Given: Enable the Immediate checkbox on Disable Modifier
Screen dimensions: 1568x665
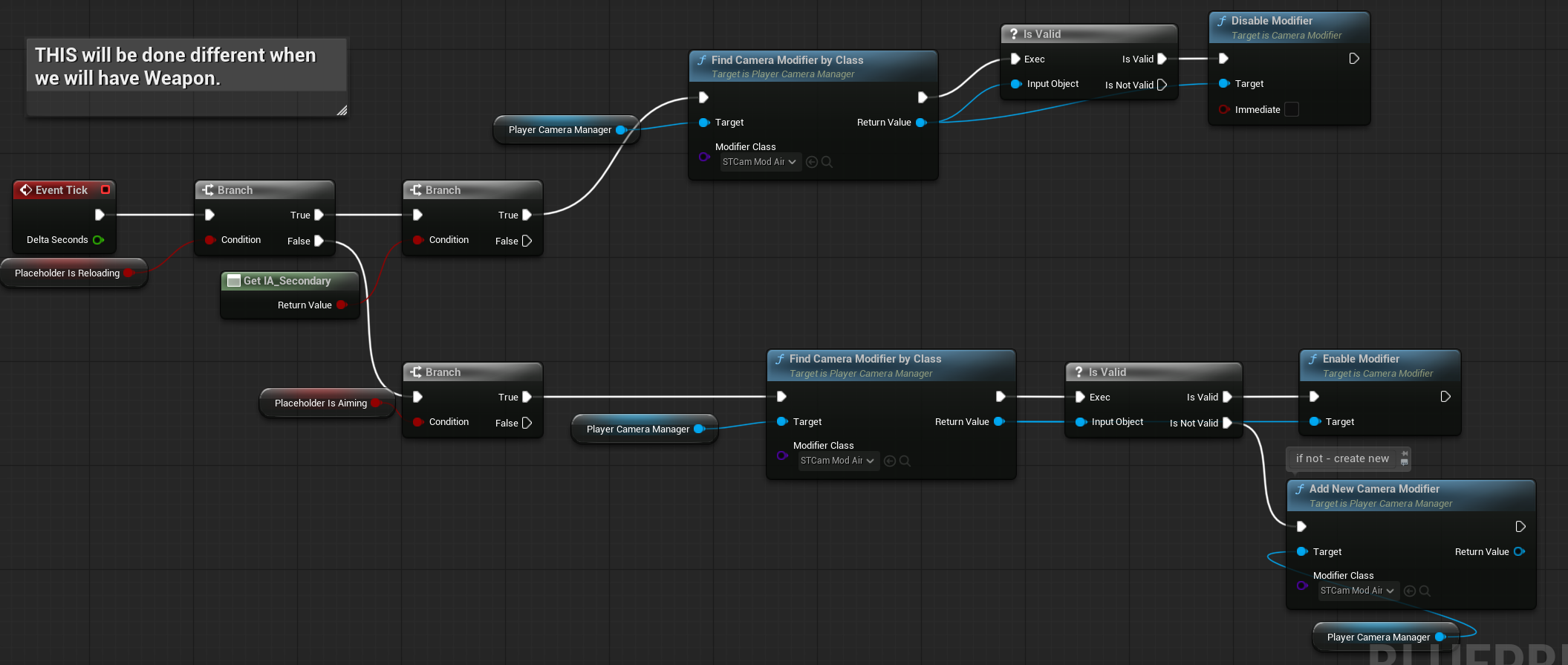Looking at the screenshot, I should (x=1292, y=109).
